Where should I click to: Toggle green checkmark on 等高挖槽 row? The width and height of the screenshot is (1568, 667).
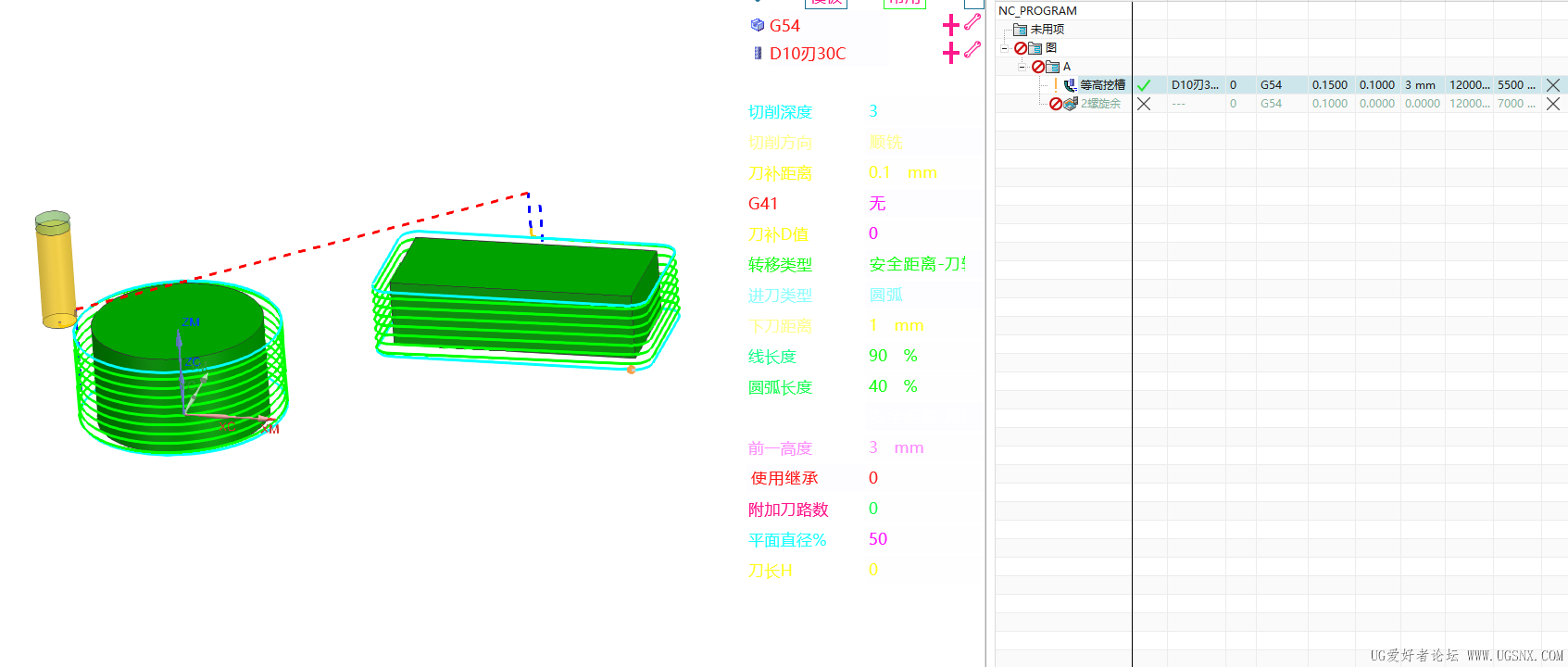pyautogui.click(x=1144, y=85)
